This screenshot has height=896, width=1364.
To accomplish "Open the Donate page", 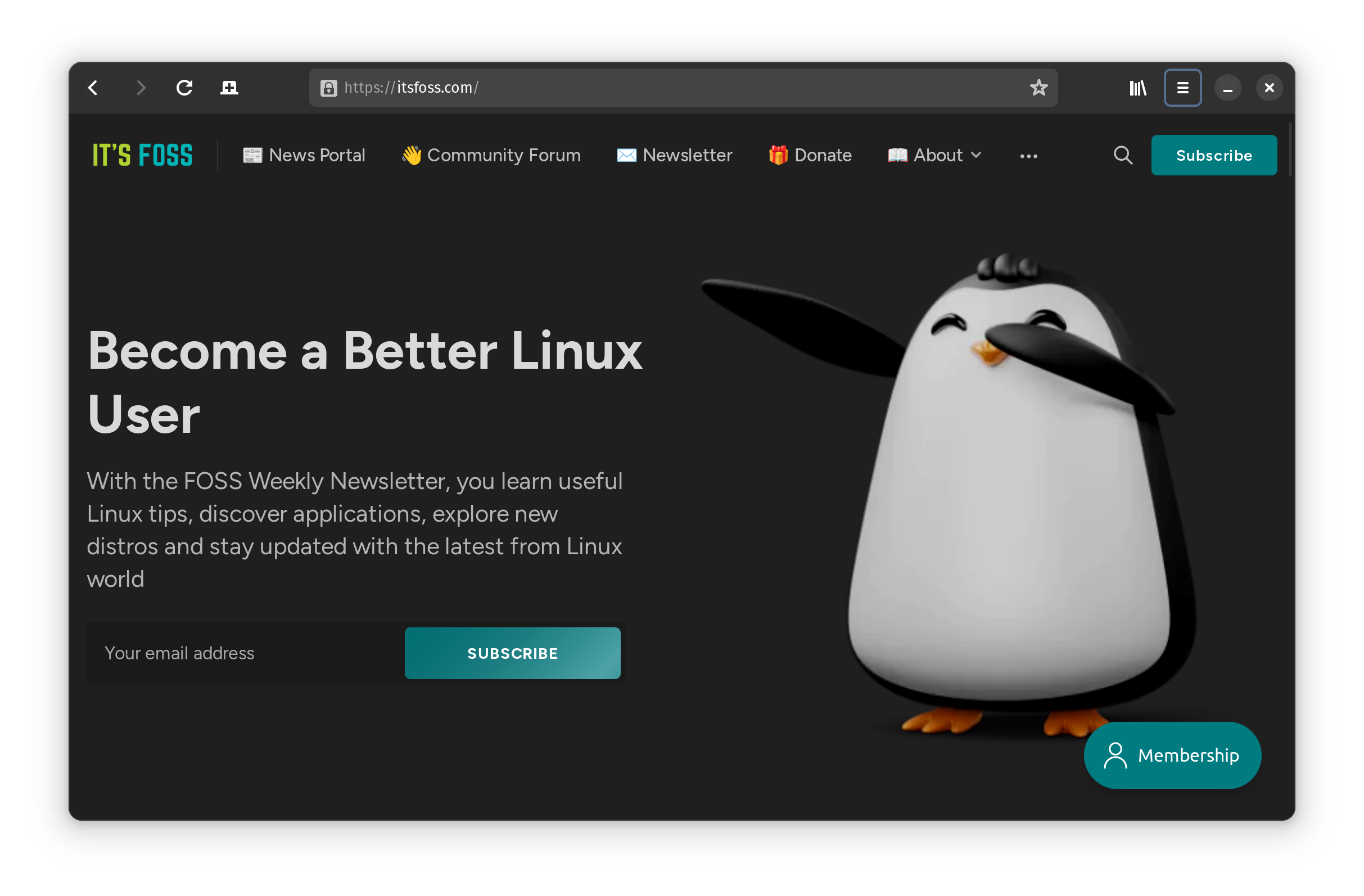I will pyautogui.click(x=810, y=155).
